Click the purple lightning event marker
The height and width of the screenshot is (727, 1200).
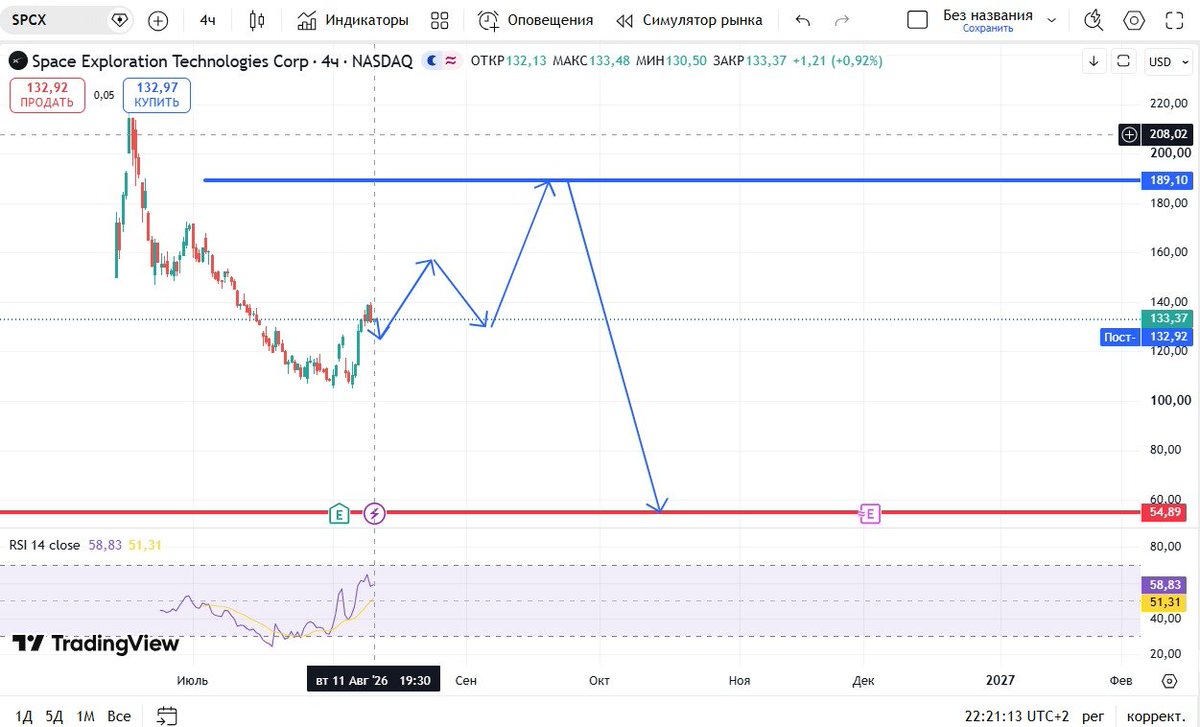click(x=374, y=514)
